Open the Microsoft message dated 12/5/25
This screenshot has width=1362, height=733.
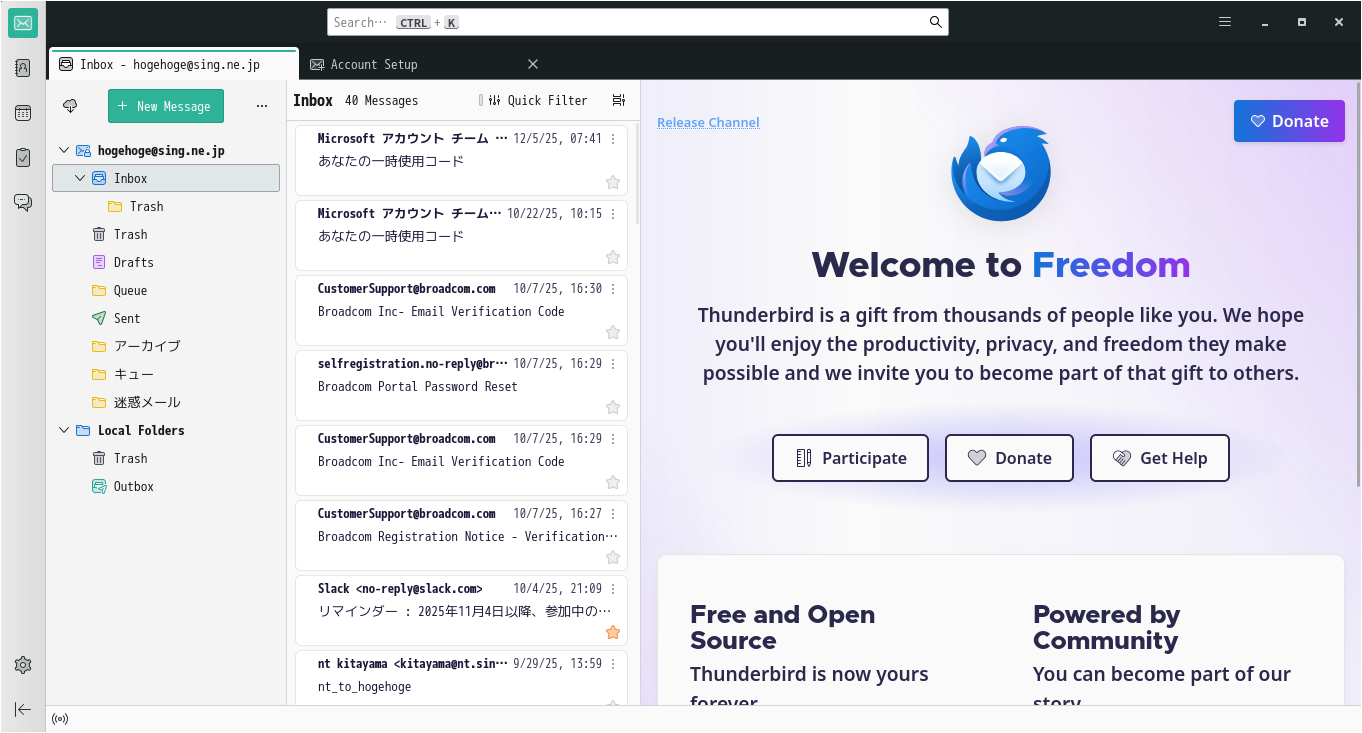tap(461, 160)
